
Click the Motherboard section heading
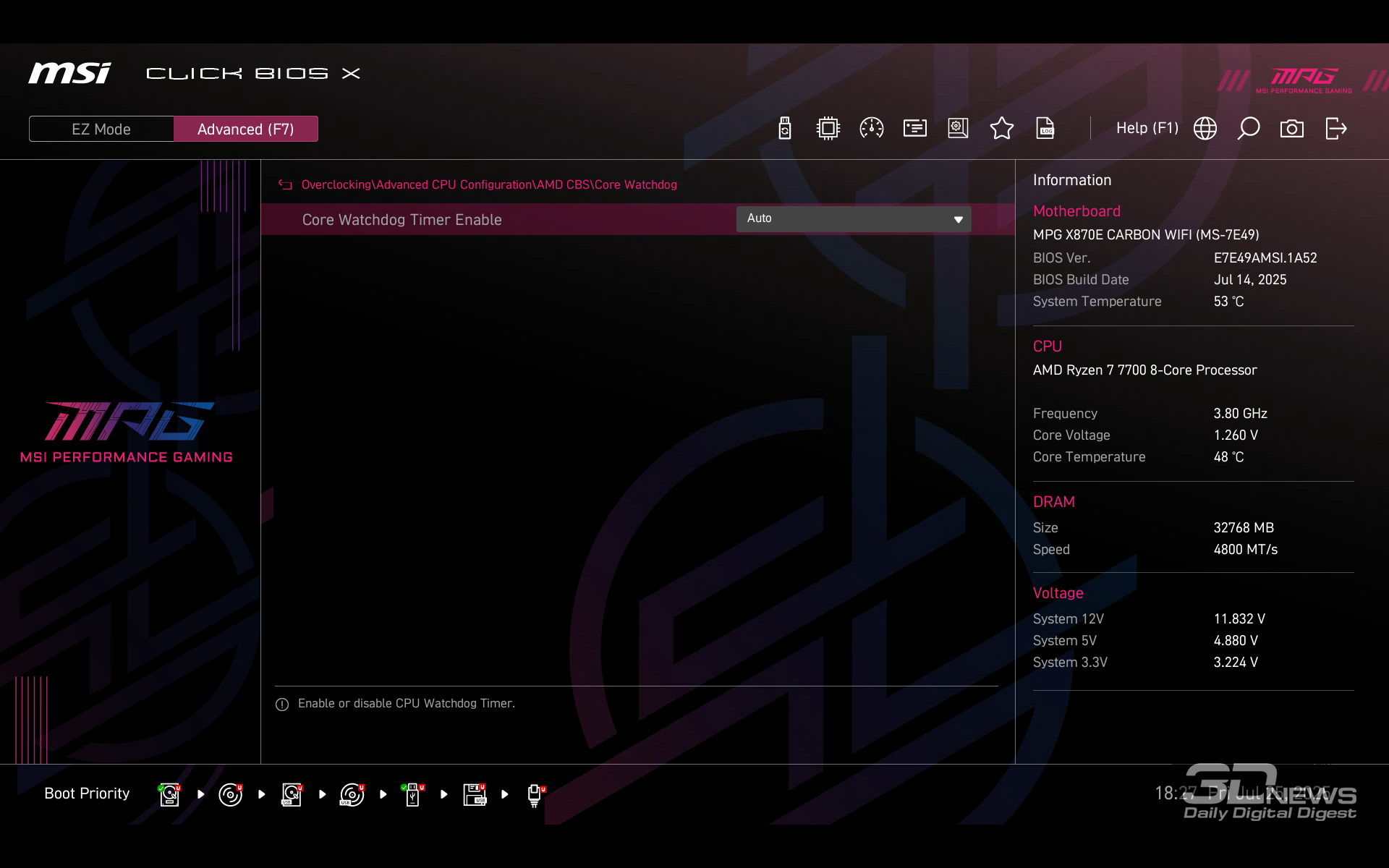point(1076,211)
